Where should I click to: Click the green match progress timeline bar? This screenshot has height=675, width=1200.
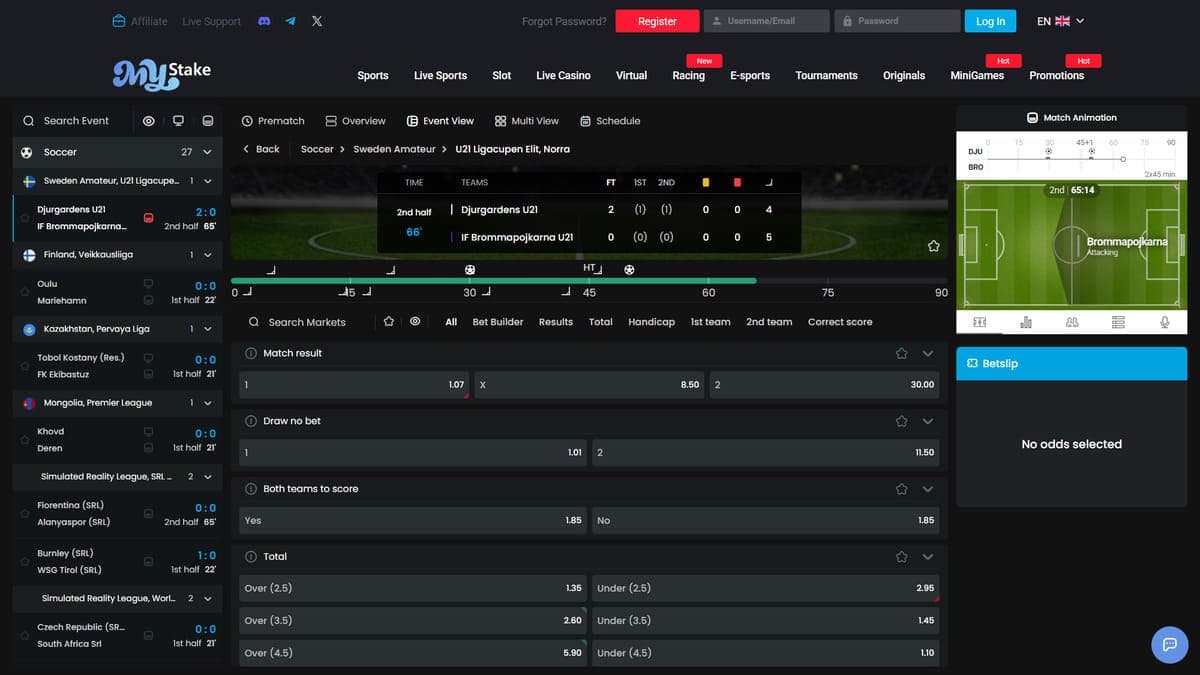tap(493, 281)
